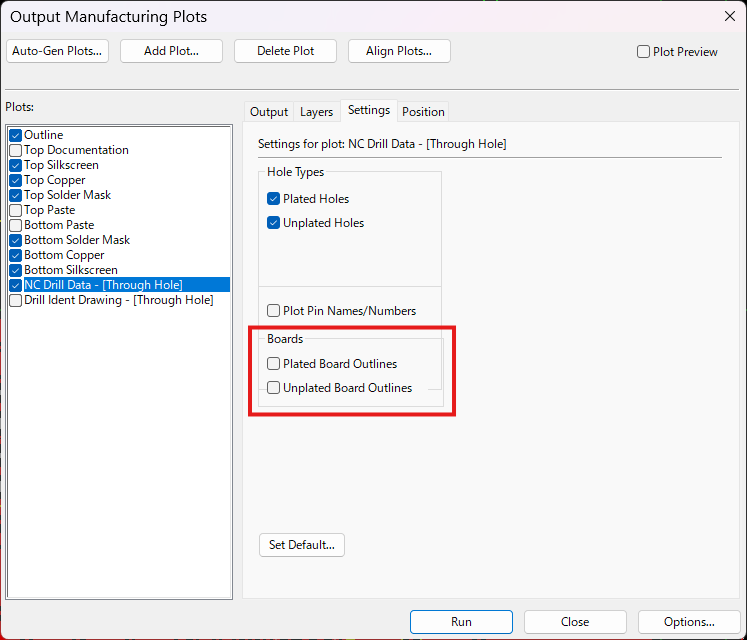Open the Align Plots dialog
The image size is (747, 640).
pyautogui.click(x=399, y=51)
